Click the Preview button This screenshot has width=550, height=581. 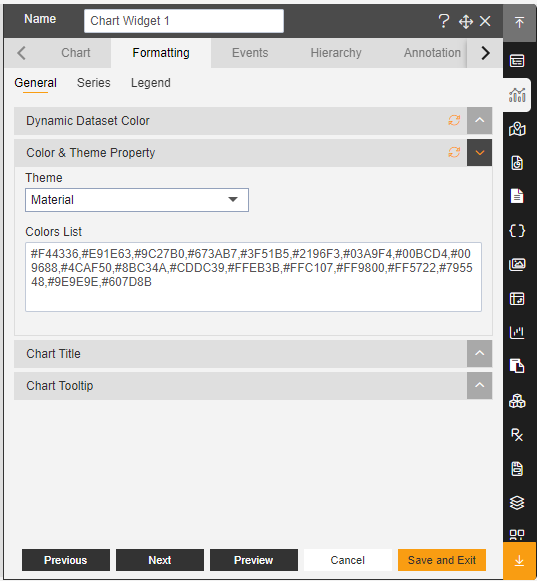click(x=254, y=560)
